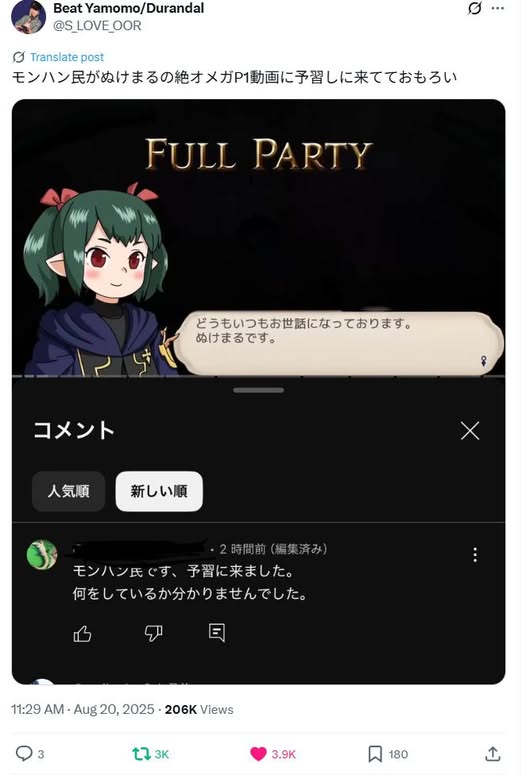Viewport: 526px width, 775px height.
Task: Click the poster's profile avatar
Action: point(29,17)
